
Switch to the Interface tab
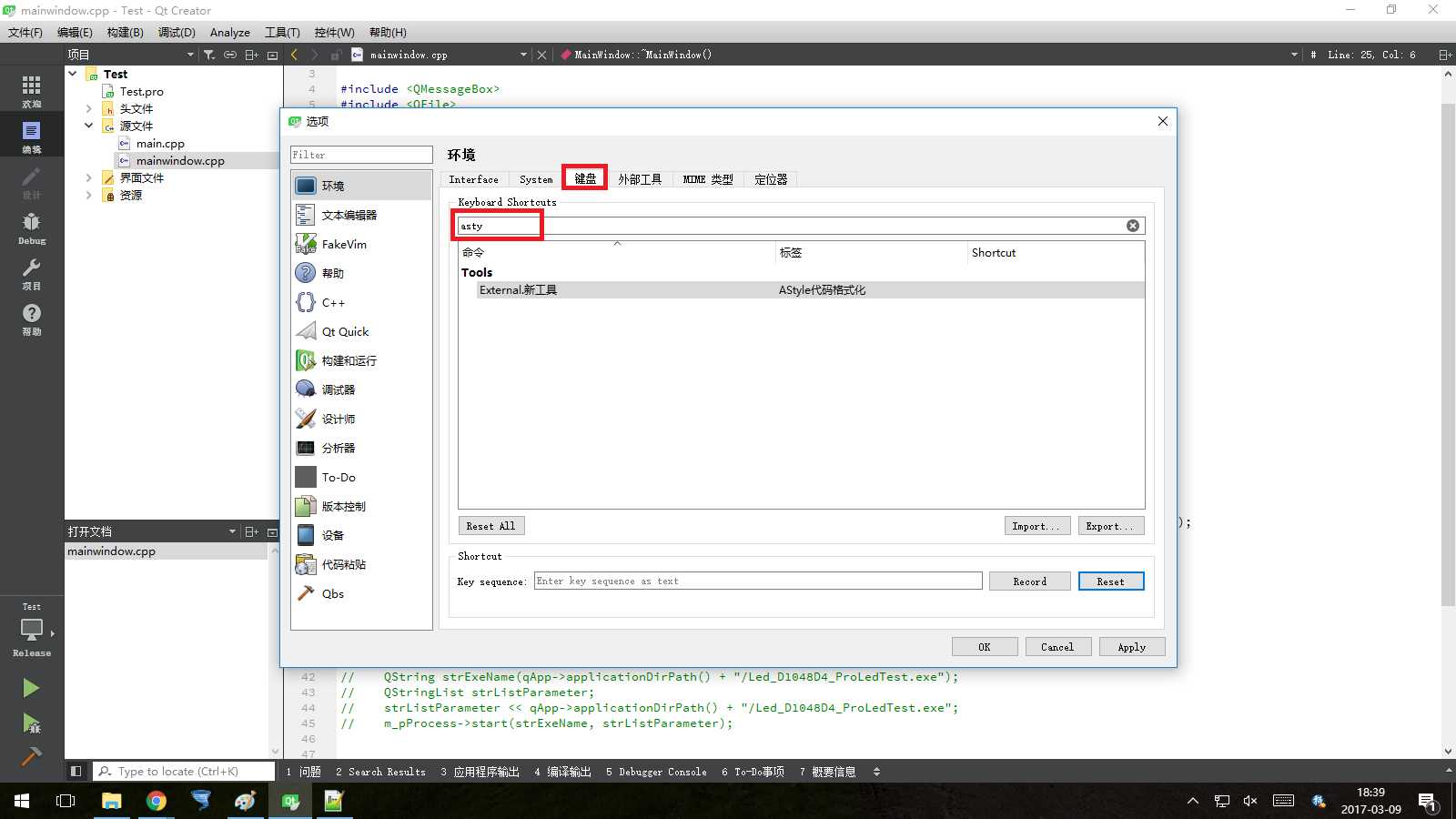(x=474, y=179)
